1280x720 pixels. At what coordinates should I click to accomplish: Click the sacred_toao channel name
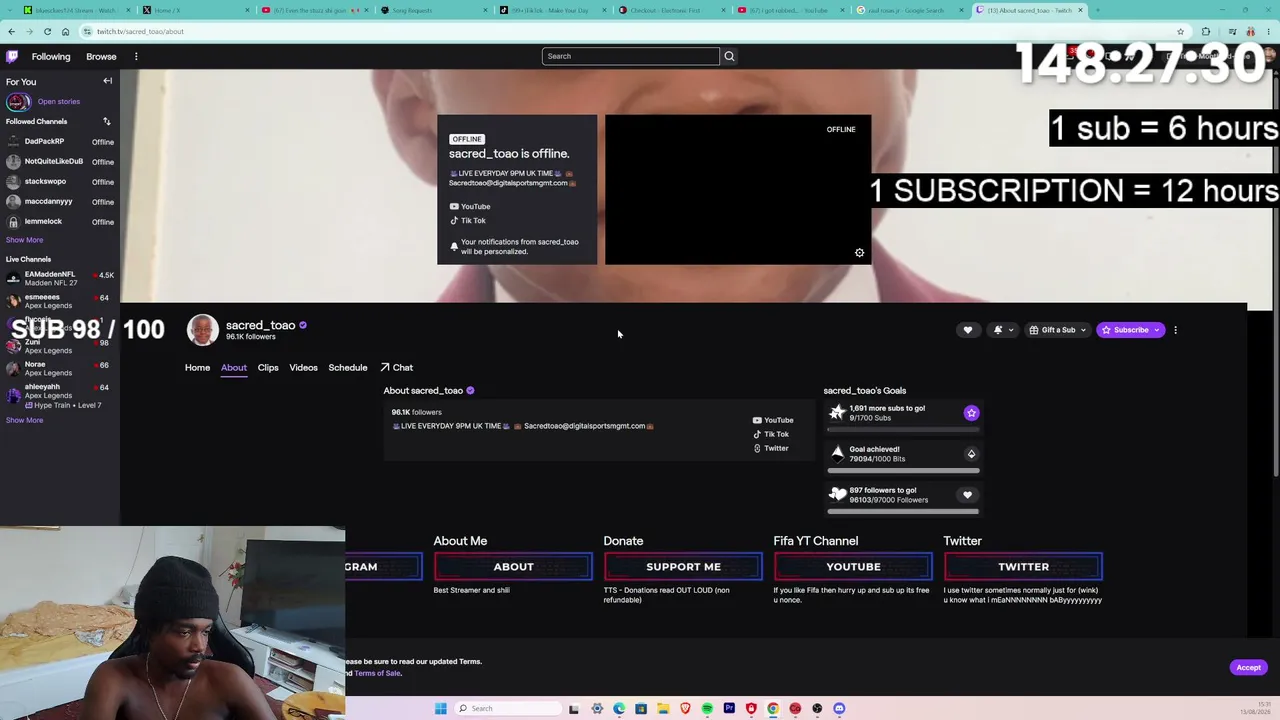pyautogui.click(x=260, y=325)
